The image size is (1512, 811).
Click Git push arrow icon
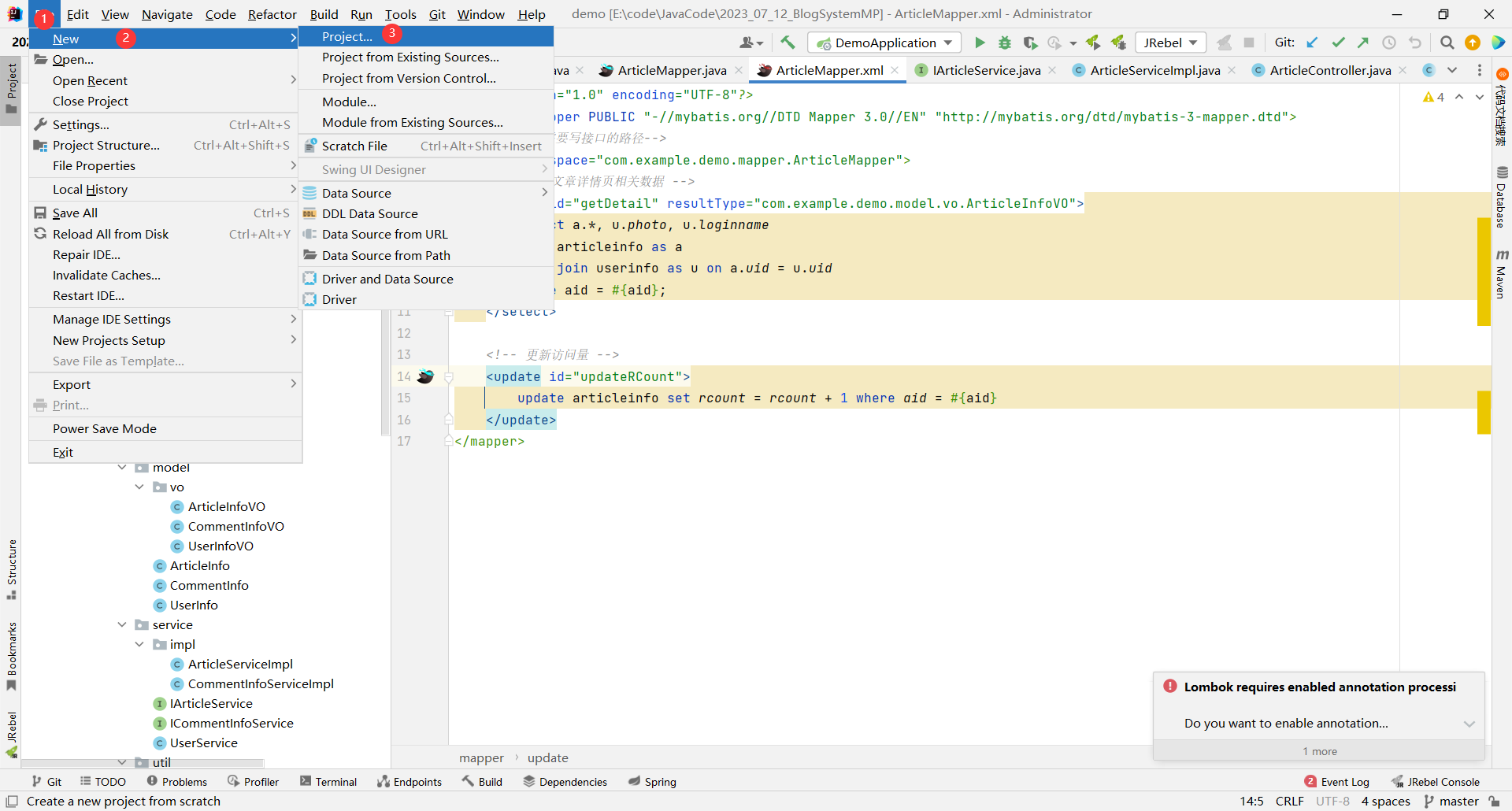click(1363, 43)
